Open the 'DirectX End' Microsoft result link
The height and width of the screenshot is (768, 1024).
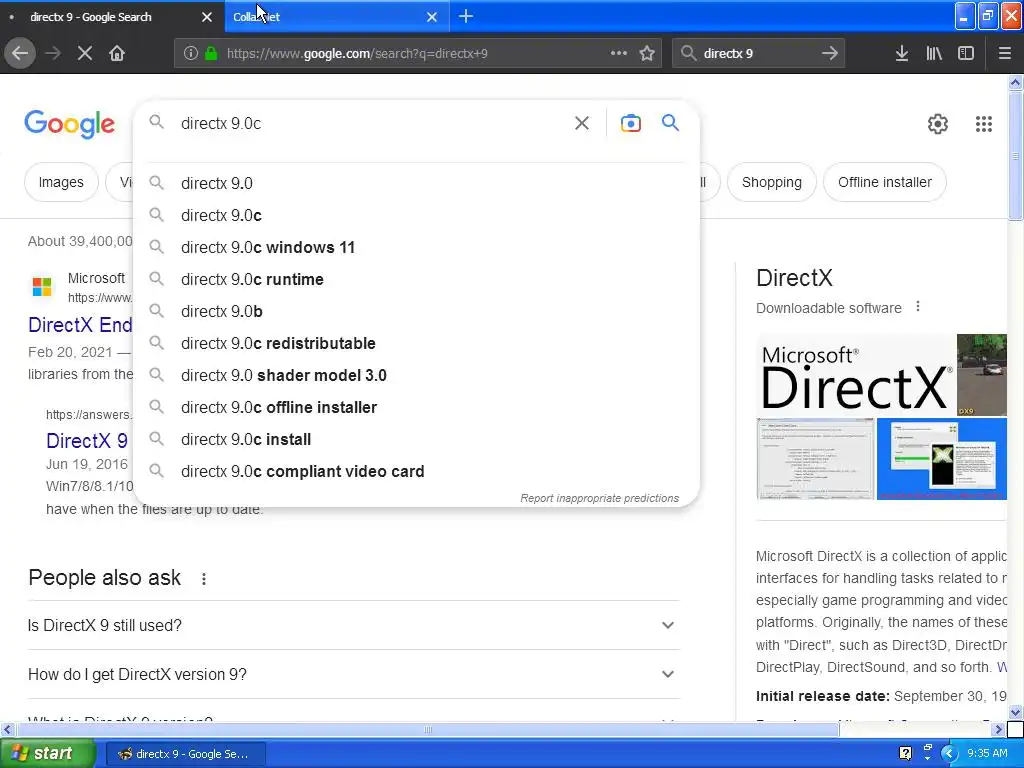(x=80, y=325)
